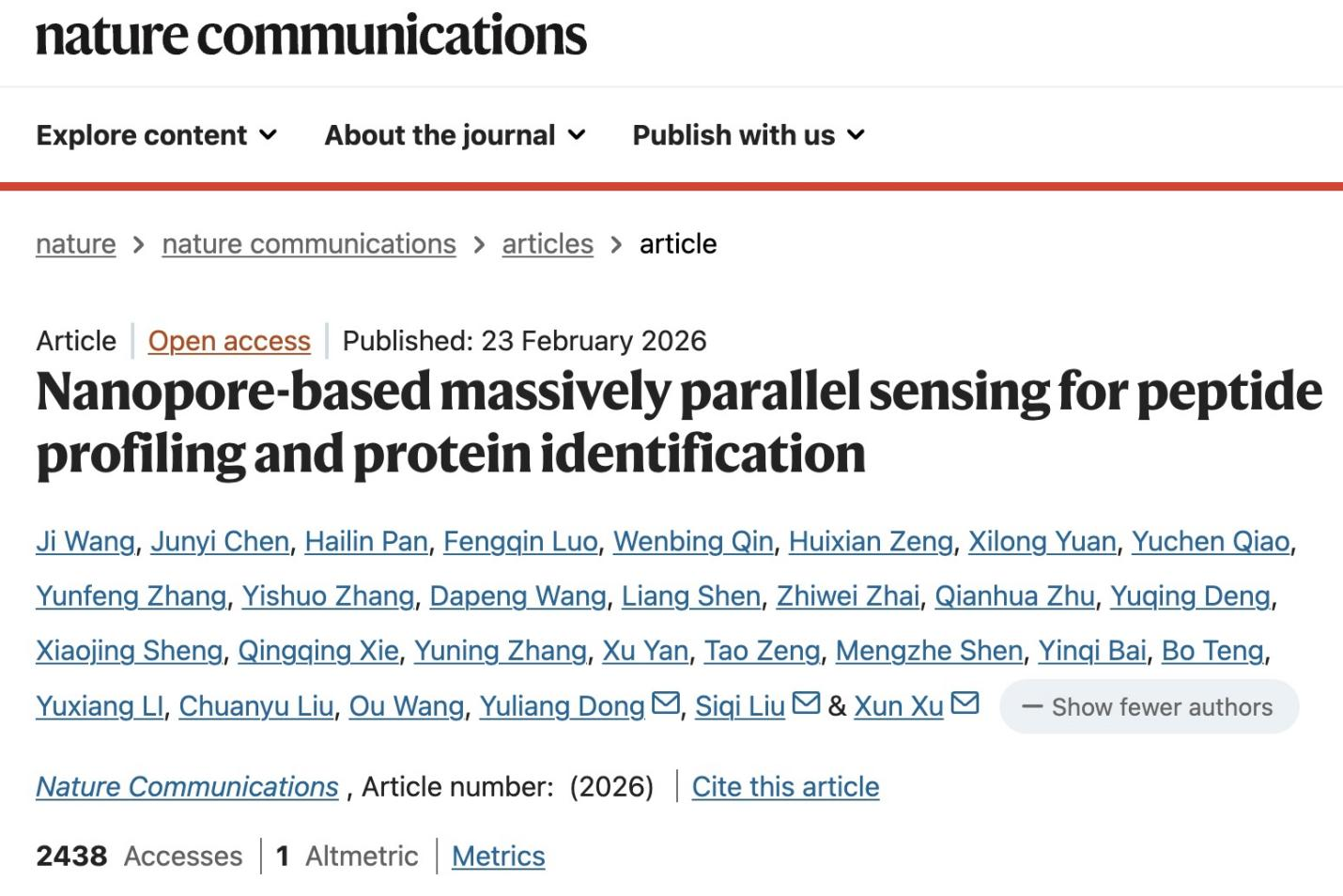Screen dimensions: 1343x896
Task: Select author Junyi Chen's name
Action: [220, 542]
